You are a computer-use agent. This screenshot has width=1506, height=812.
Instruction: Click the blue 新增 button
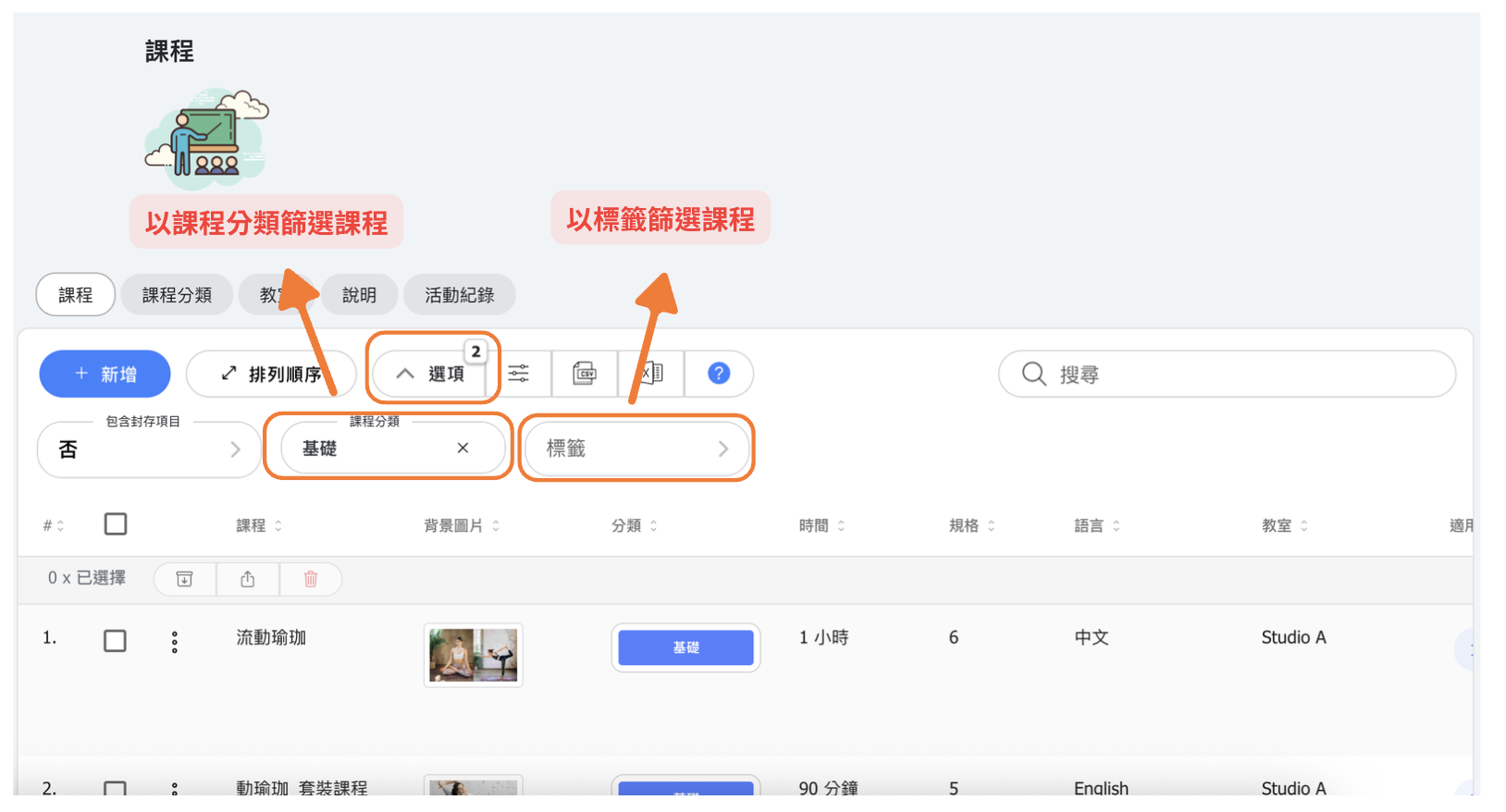click(105, 374)
